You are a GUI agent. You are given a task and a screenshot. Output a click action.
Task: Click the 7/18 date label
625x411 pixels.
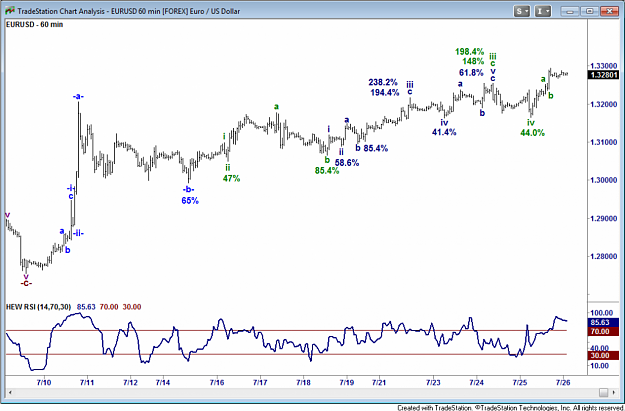(303, 382)
